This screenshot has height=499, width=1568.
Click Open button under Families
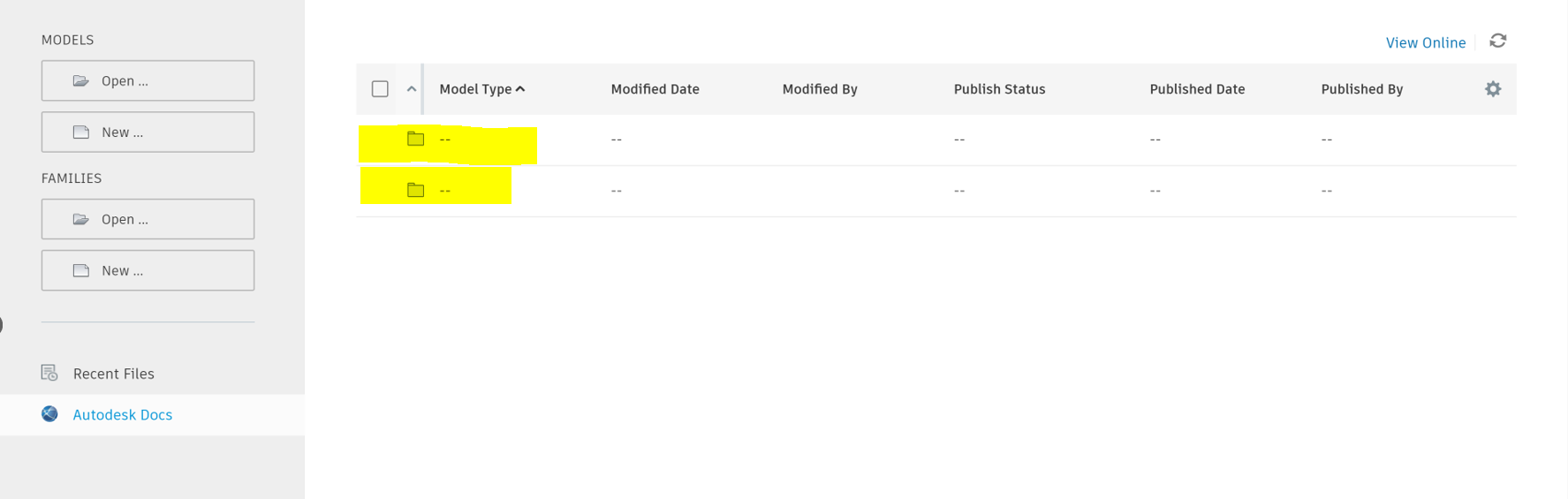tap(148, 219)
